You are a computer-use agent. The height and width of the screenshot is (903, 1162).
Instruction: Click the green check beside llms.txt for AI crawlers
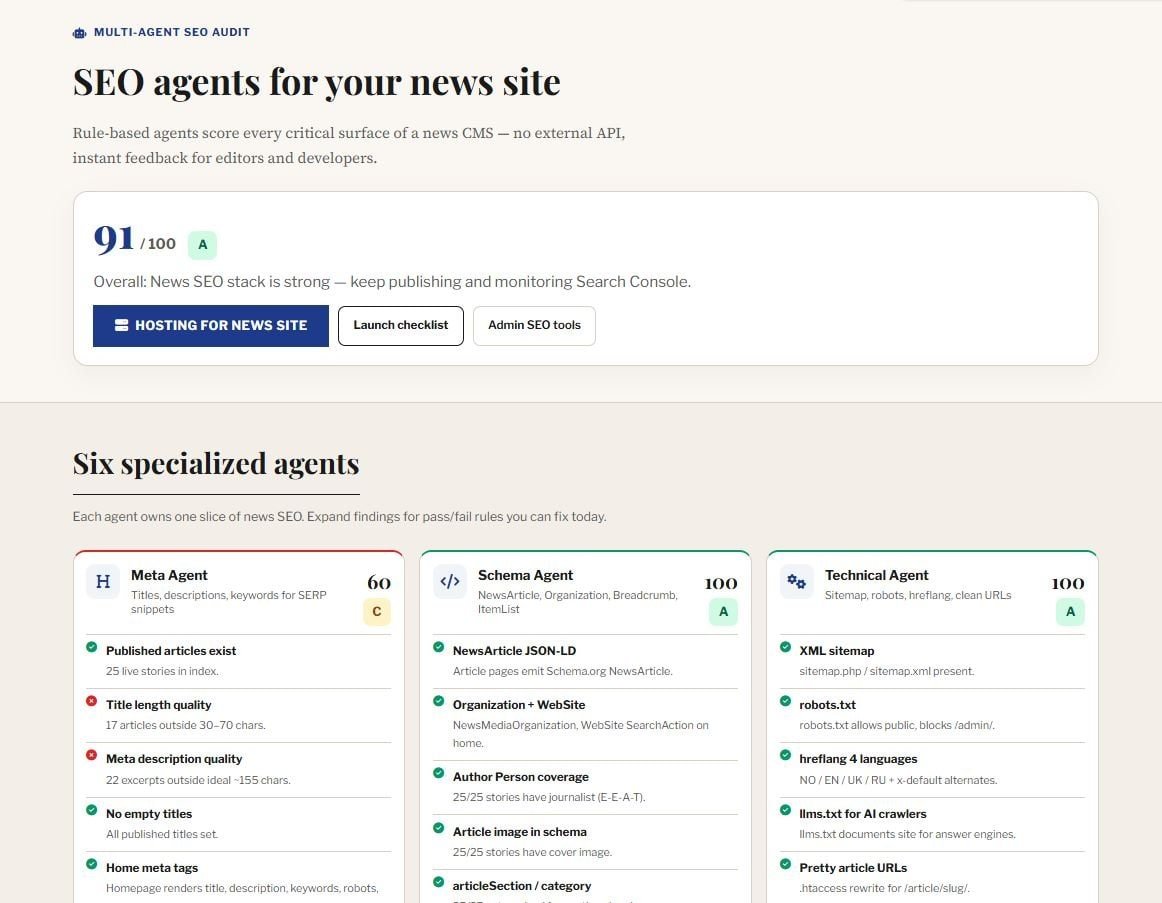point(785,810)
